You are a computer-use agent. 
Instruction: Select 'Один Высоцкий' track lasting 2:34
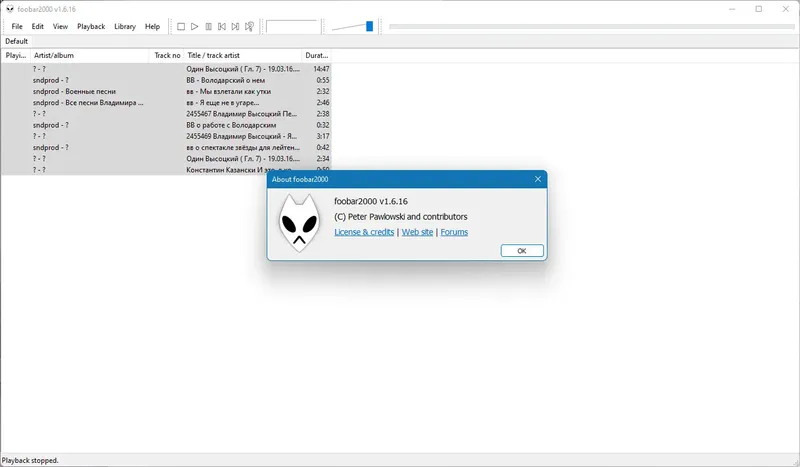tap(166, 159)
